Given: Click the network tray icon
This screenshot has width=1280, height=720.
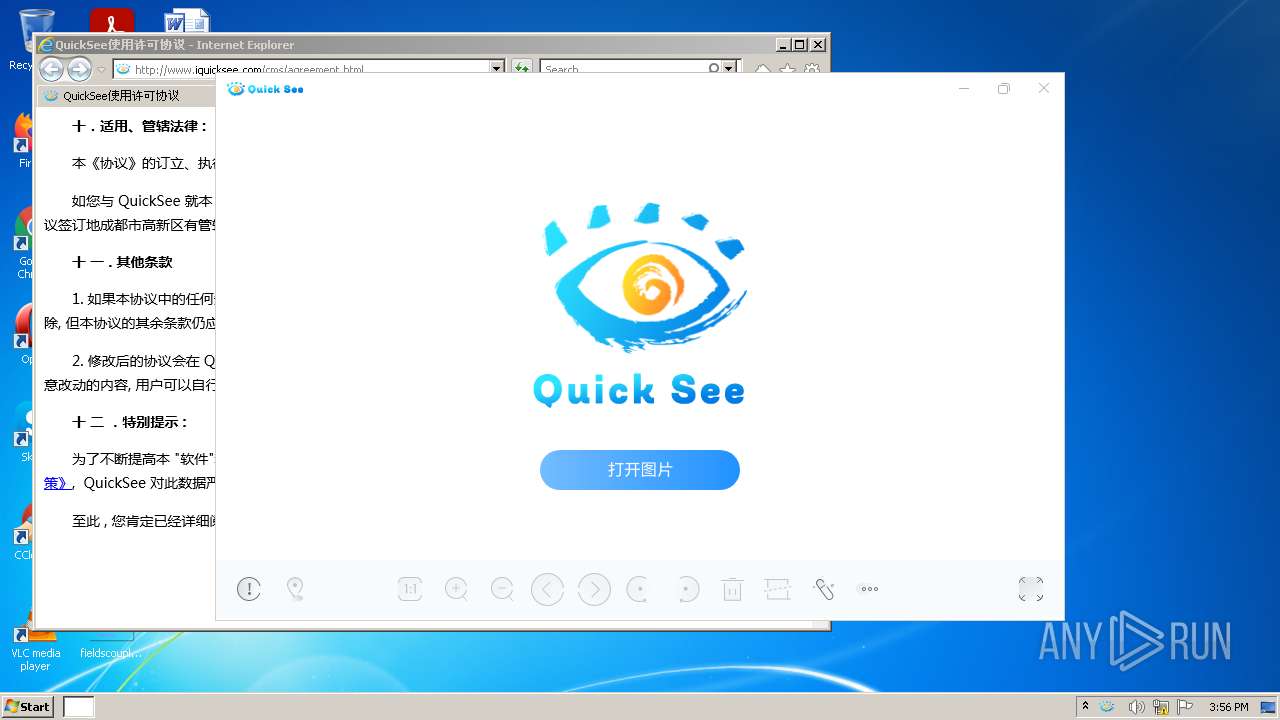Looking at the screenshot, I should click(x=1161, y=707).
